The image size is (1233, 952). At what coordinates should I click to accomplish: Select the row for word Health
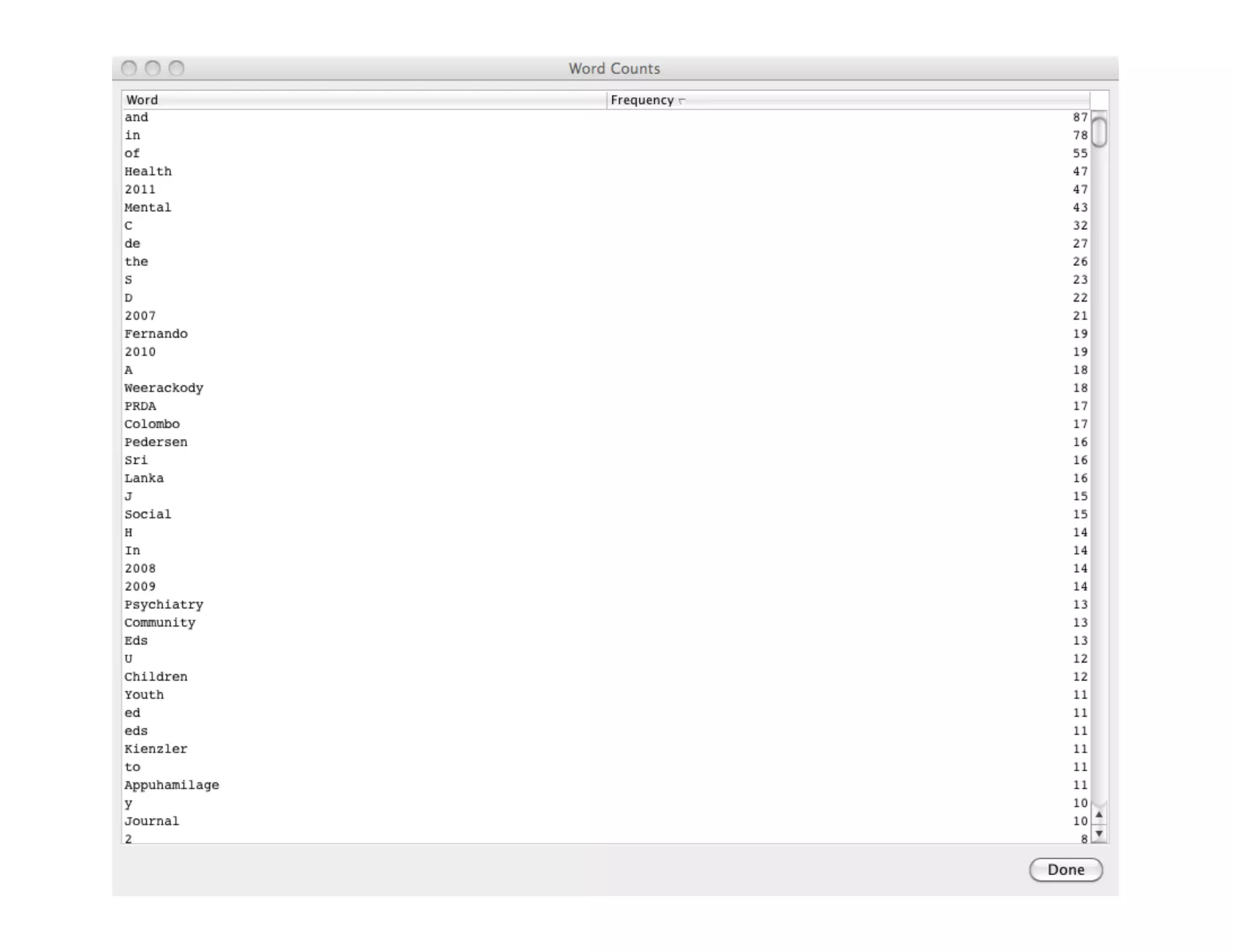(x=148, y=172)
